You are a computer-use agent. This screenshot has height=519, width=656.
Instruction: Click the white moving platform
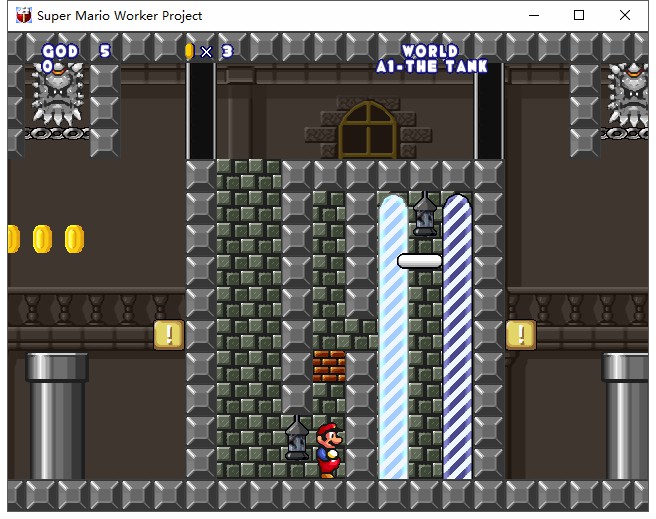(x=420, y=261)
